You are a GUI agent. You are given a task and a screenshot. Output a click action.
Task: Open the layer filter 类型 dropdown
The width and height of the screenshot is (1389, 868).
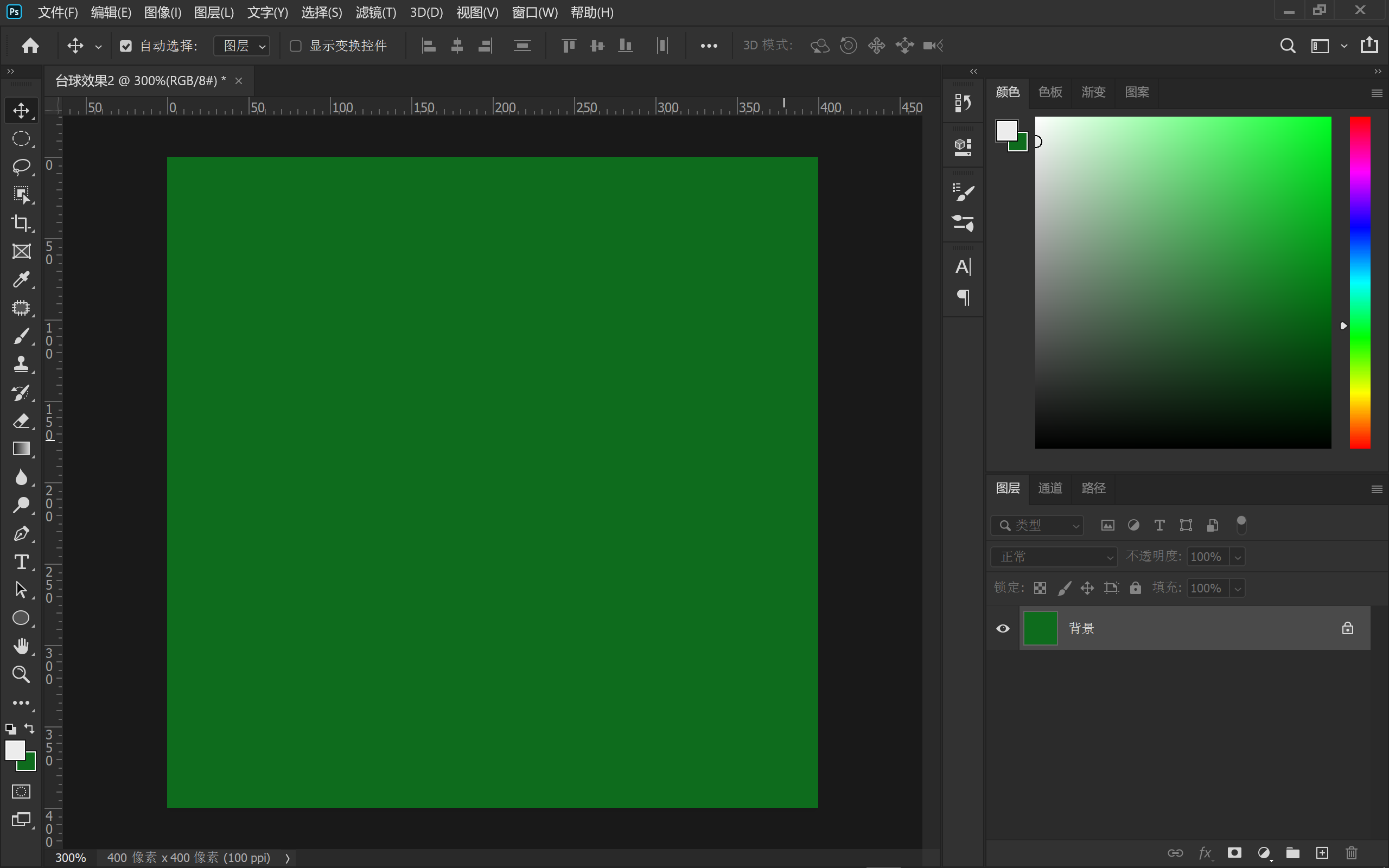(x=1036, y=525)
